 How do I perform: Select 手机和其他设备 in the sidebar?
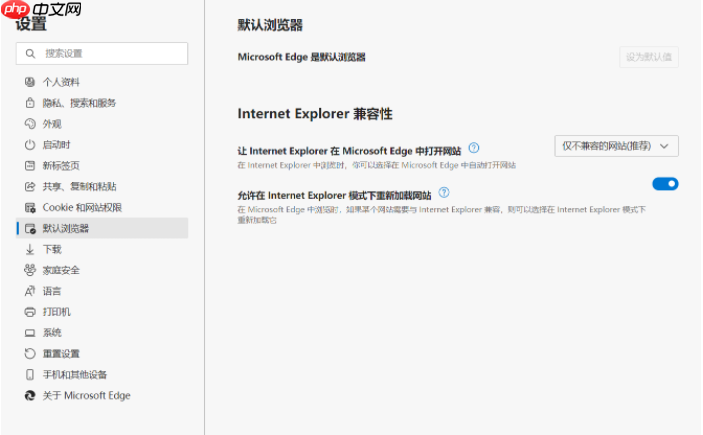(102, 374)
